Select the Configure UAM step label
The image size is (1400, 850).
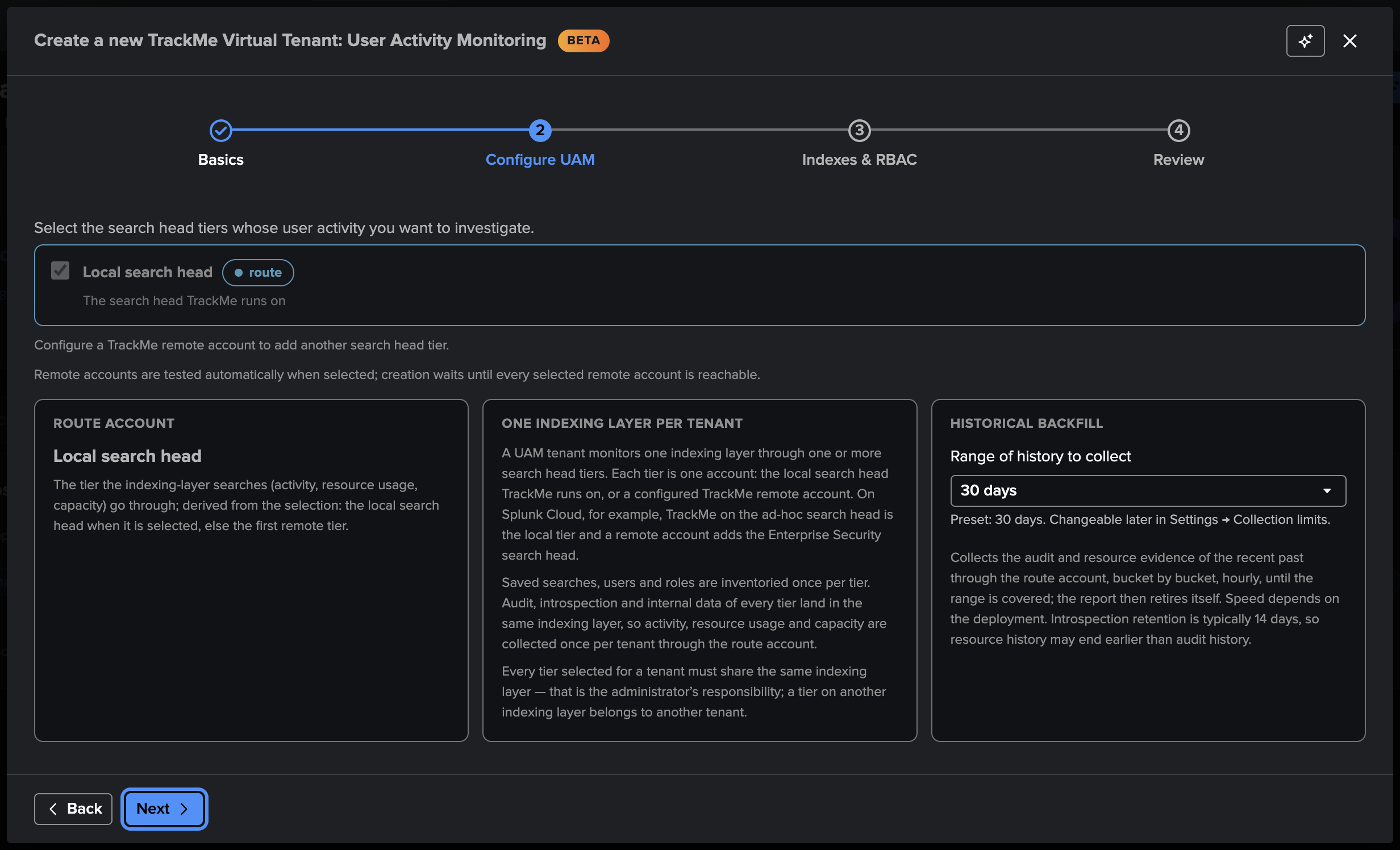pos(540,160)
